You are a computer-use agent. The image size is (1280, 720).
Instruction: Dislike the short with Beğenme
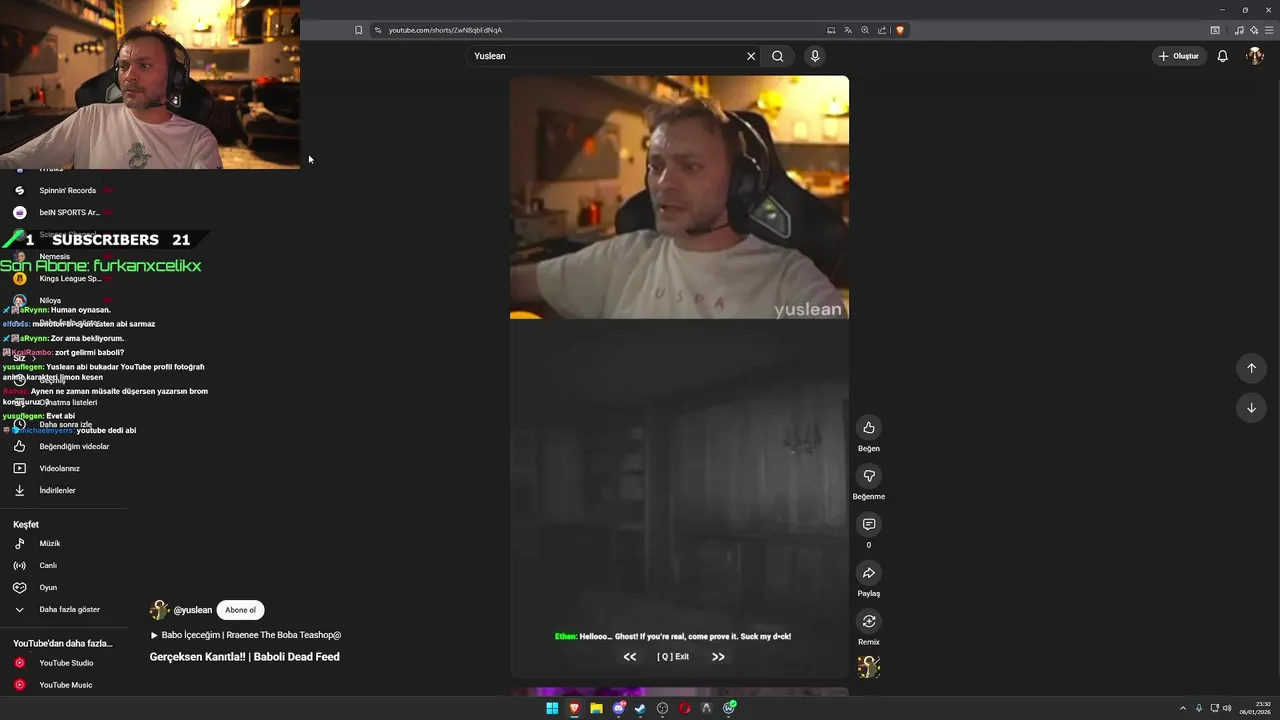pyautogui.click(x=869, y=476)
